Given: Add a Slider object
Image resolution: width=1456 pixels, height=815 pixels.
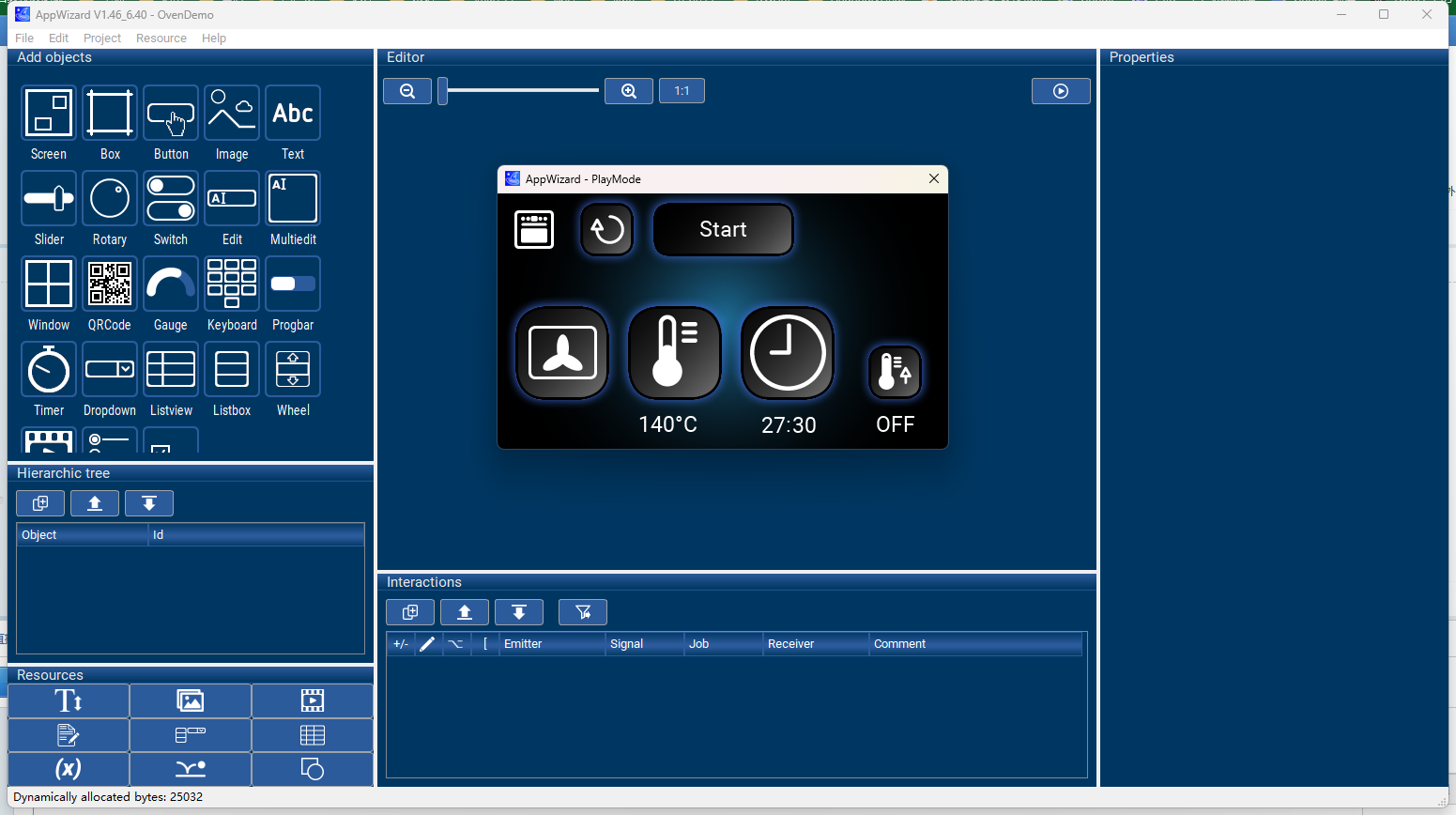Looking at the screenshot, I should pyautogui.click(x=49, y=198).
